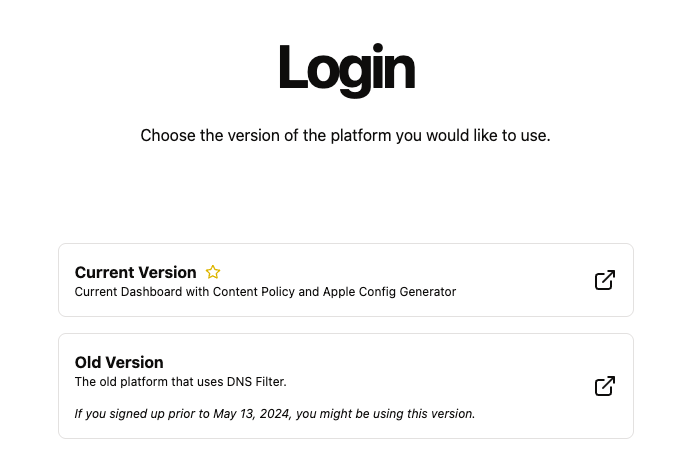Click the "DNS Filter" words
Viewport: 688px width, 476px height.
click(257, 381)
